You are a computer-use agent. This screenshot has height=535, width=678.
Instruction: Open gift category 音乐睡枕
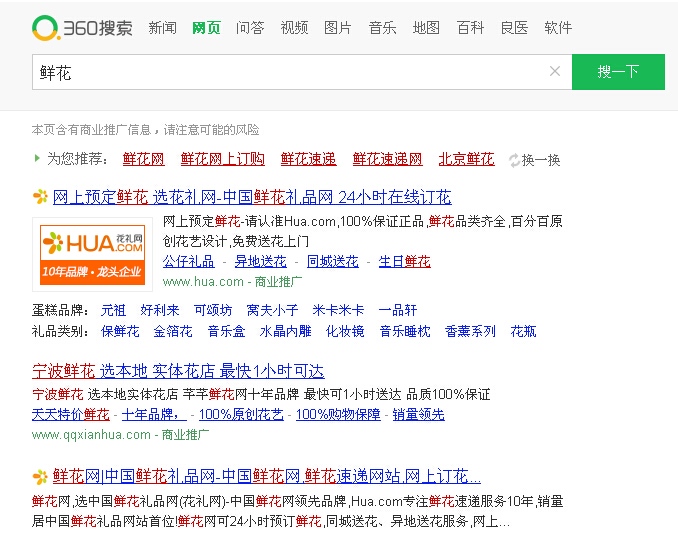click(x=405, y=331)
